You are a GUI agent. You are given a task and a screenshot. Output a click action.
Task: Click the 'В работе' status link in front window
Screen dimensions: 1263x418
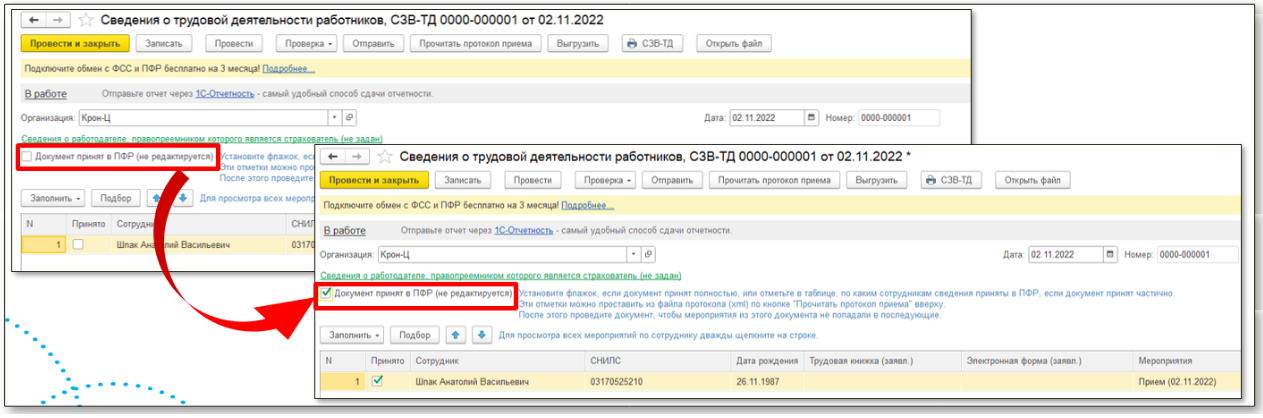coord(340,230)
